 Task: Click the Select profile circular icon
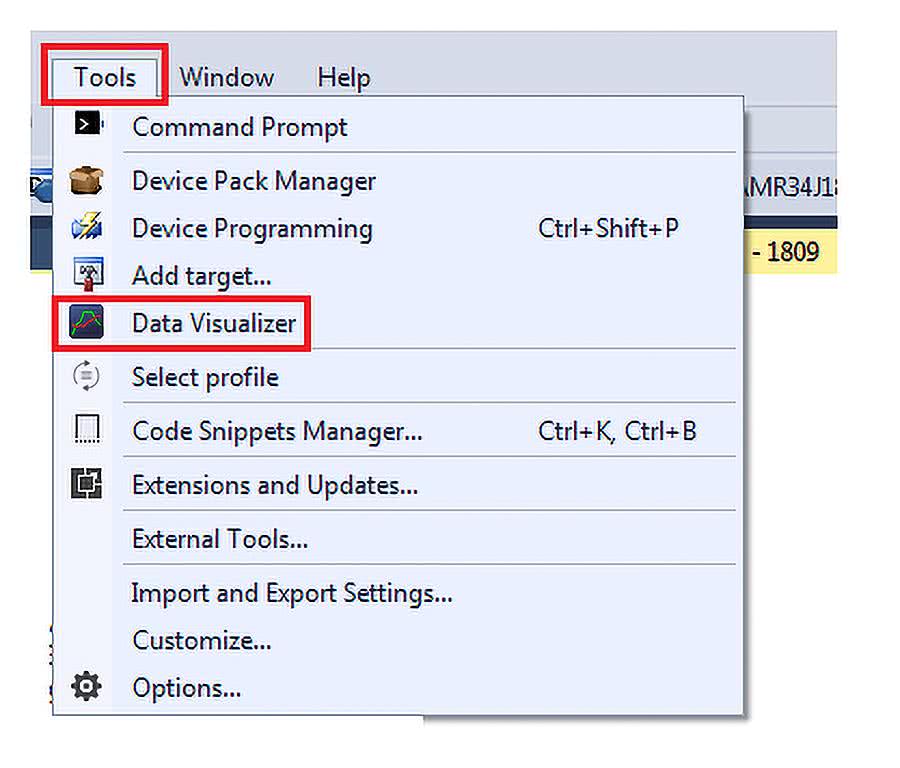[87, 377]
